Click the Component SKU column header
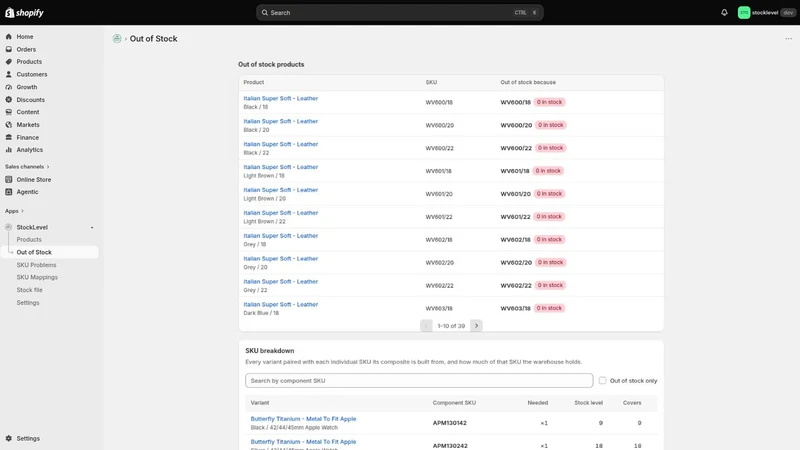 pyautogui.click(x=454, y=403)
